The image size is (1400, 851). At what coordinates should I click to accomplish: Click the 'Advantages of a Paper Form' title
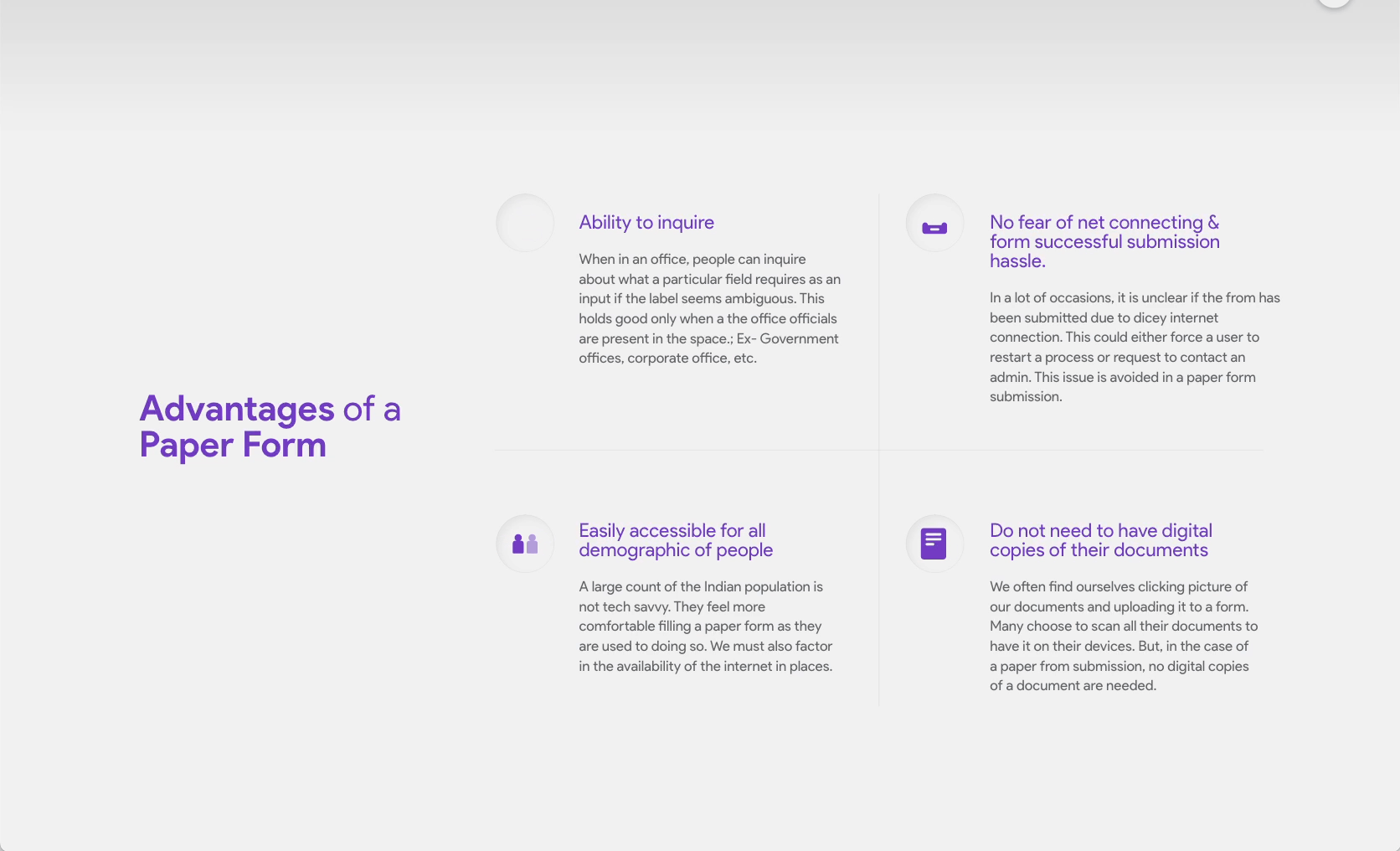point(270,426)
